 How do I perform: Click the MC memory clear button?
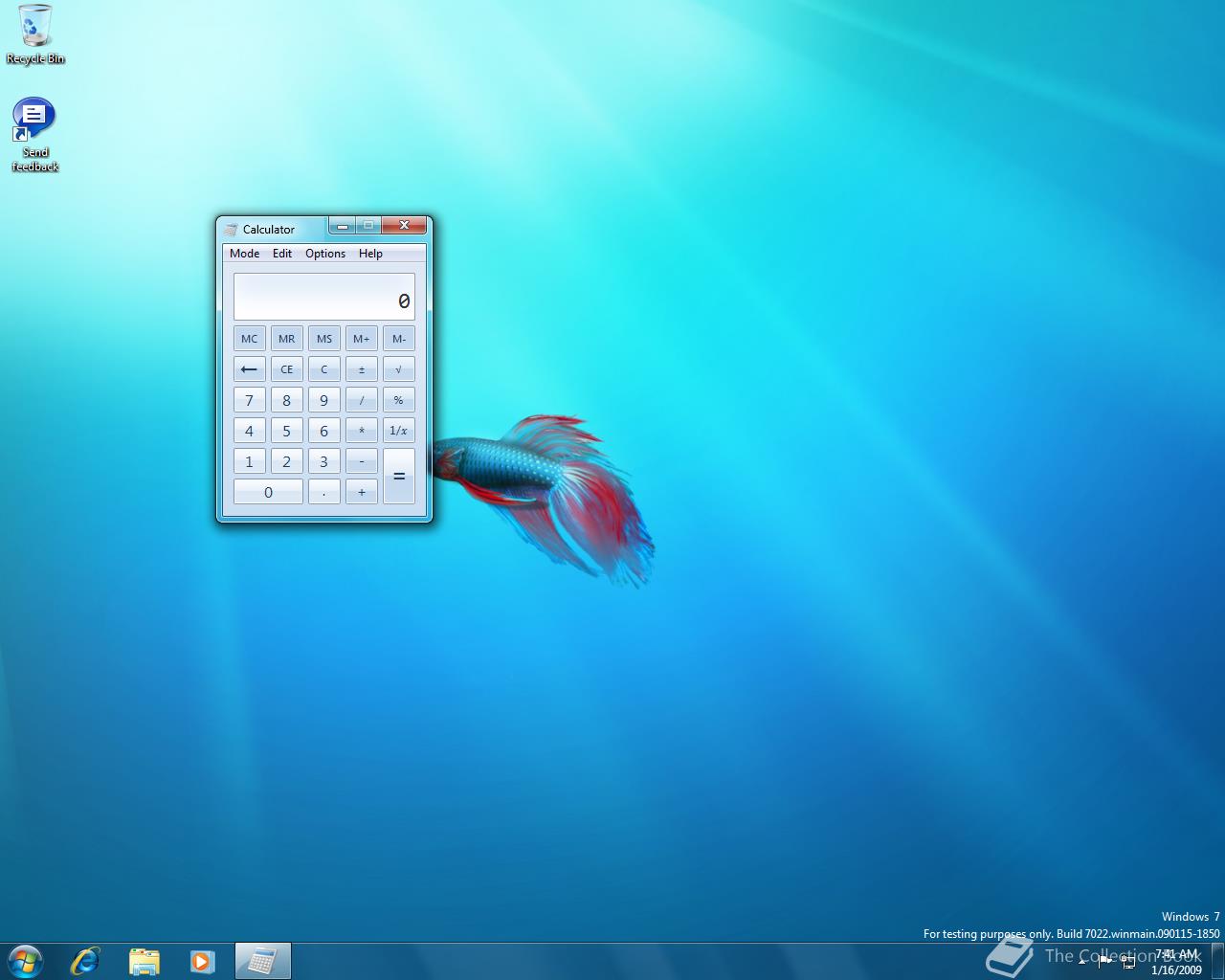click(x=250, y=339)
